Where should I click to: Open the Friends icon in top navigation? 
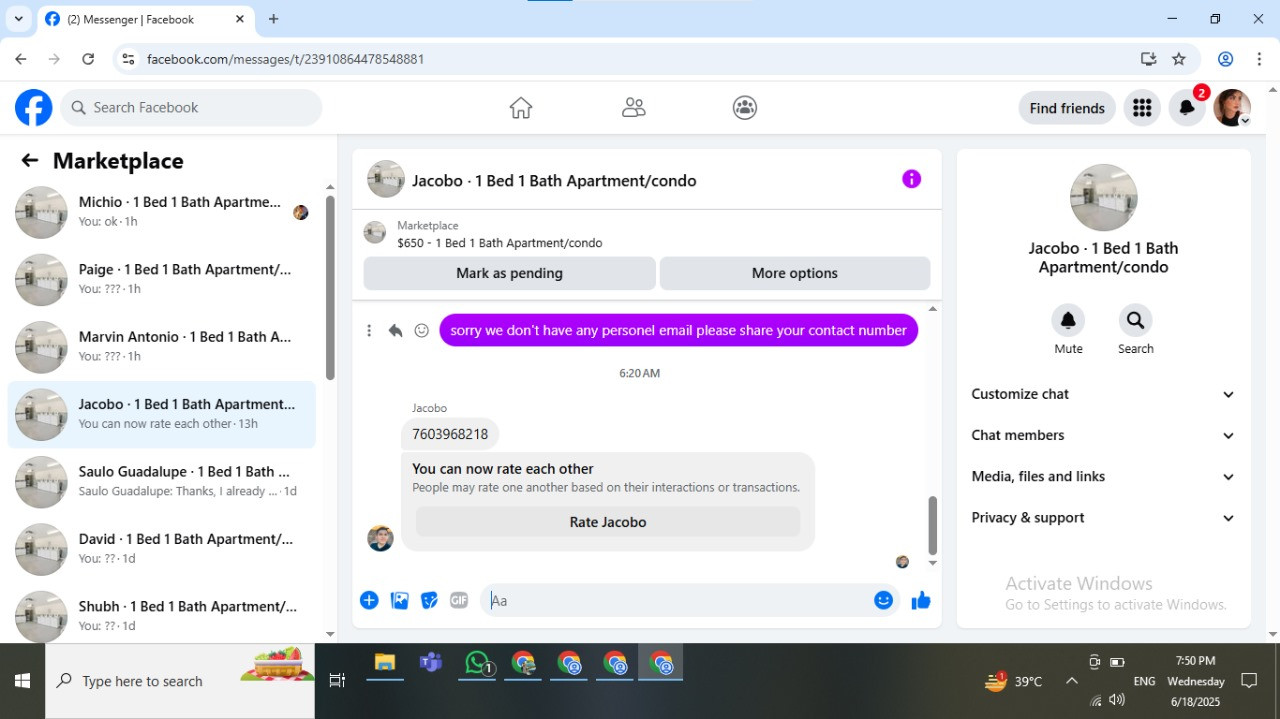click(633, 107)
